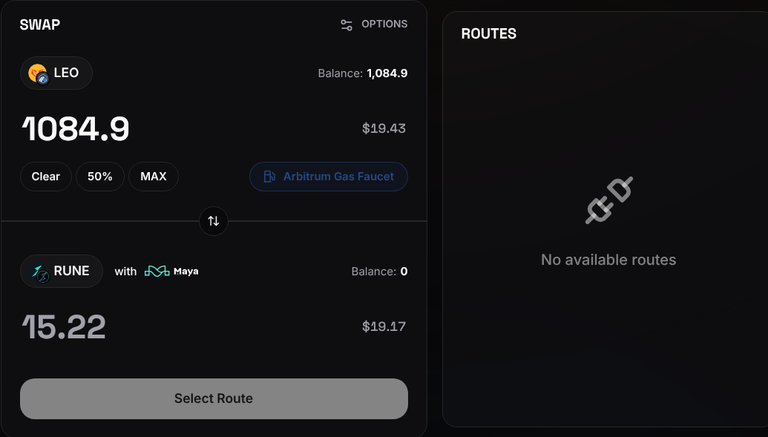Click the disconnected plug icon in Routes
The height and width of the screenshot is (437, 768).
[609, 200]
